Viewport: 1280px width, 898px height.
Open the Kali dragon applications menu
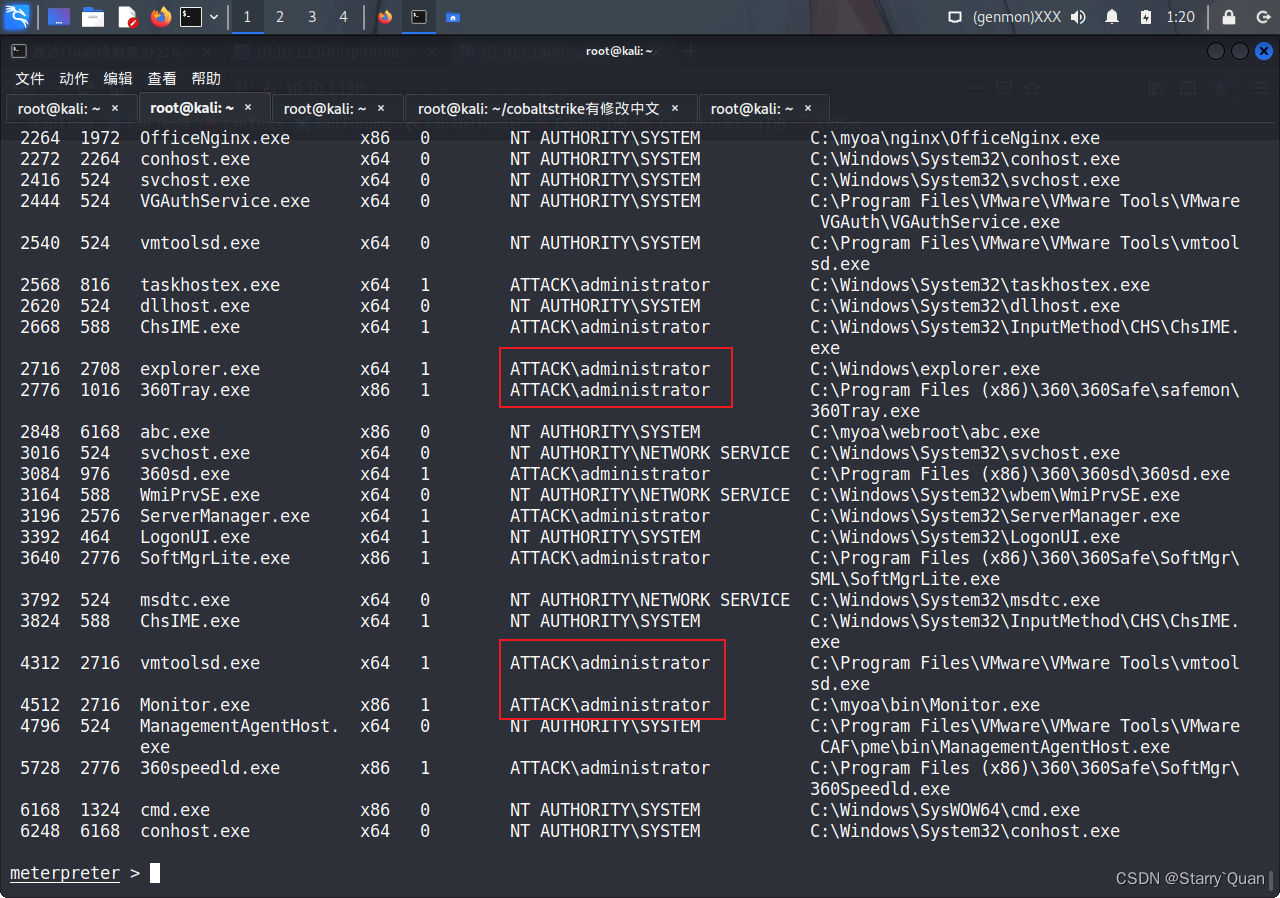(17, 17)
